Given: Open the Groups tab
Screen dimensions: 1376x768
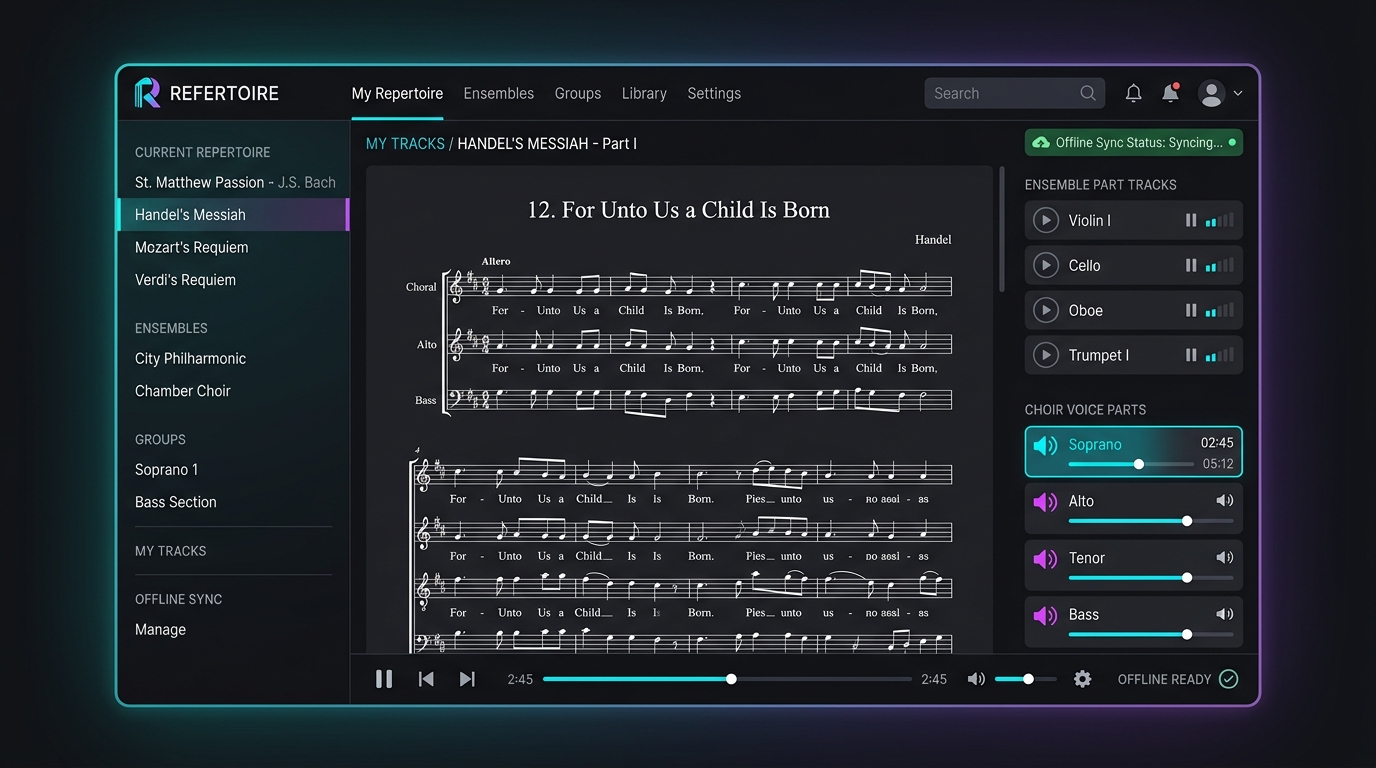Looking at the screenshot, I should coord(578,93).
